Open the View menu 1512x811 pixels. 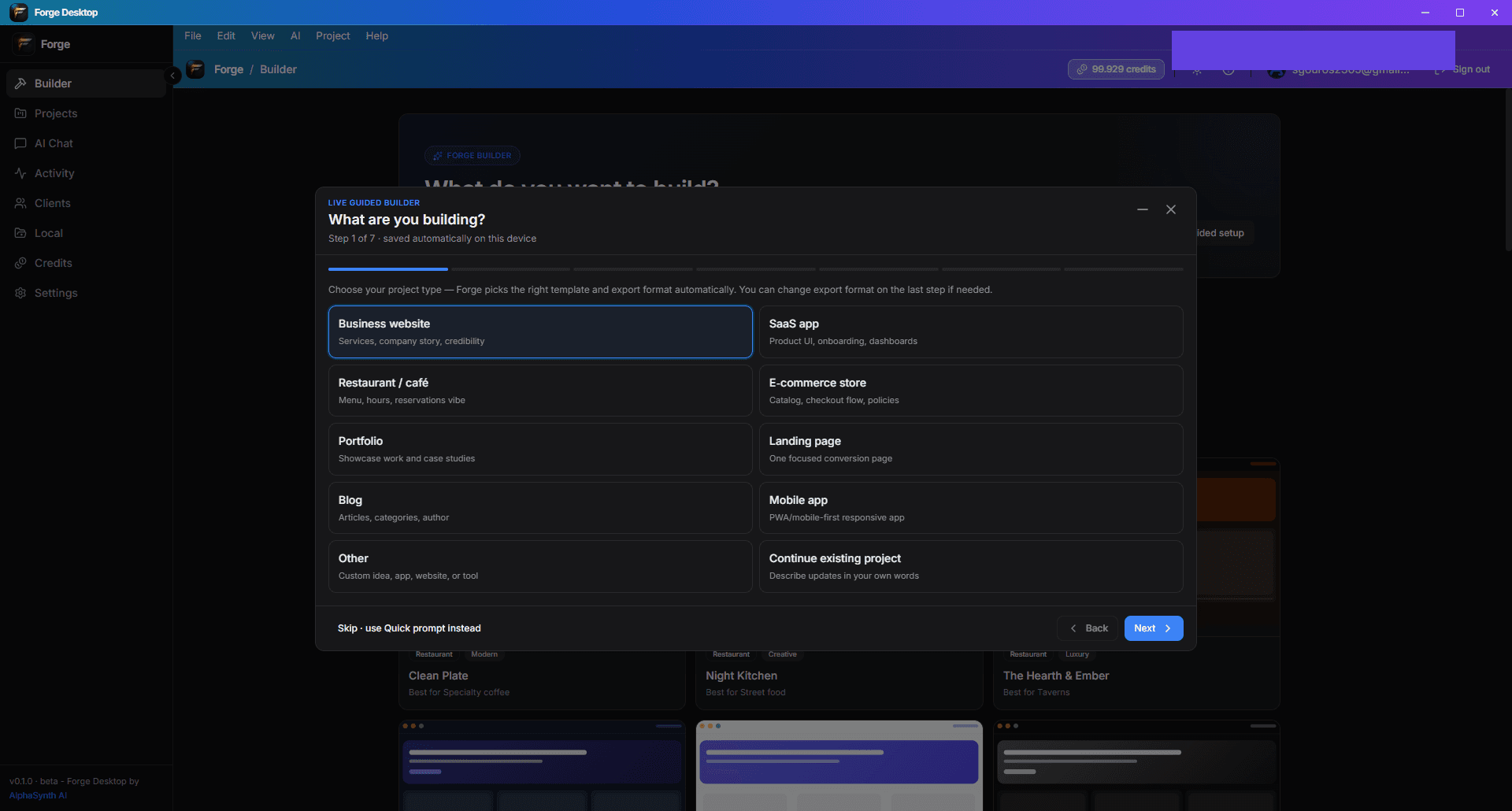tap(263, 36)
